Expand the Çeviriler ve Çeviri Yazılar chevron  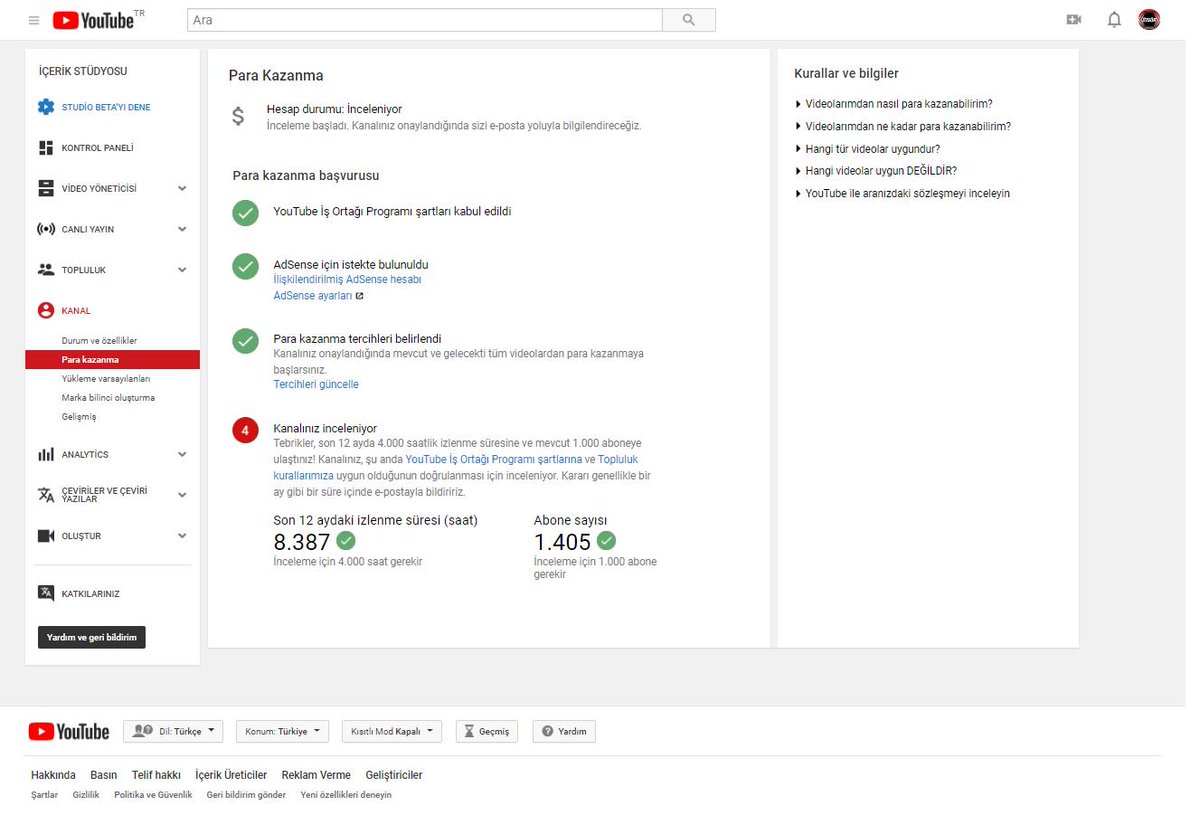coord(182,495)
